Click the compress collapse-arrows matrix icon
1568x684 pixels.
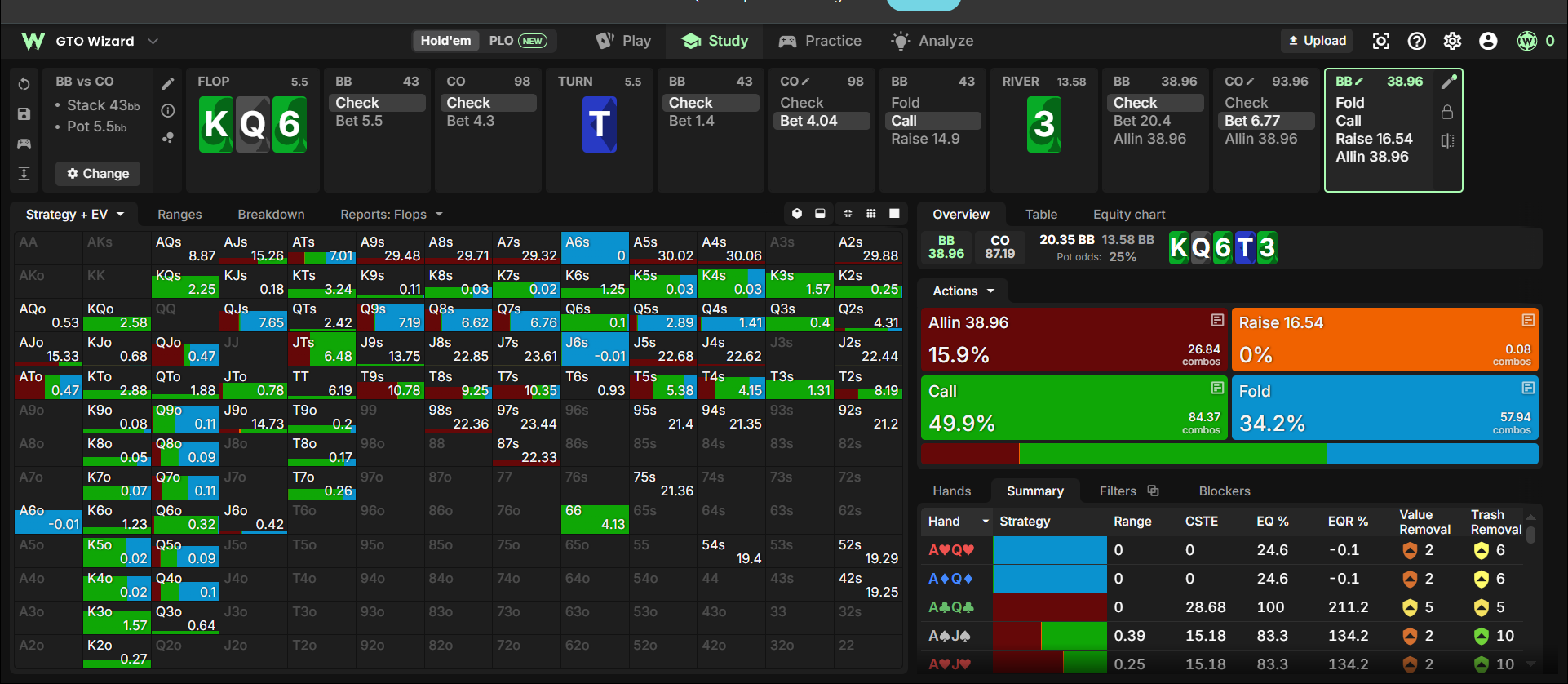coord(848,214)
